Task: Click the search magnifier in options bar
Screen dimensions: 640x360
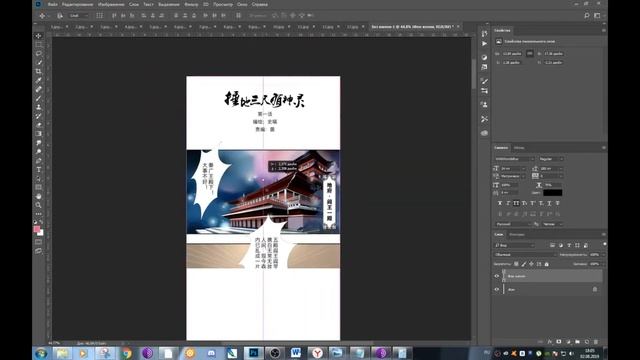Action: (x=587, y=16)
